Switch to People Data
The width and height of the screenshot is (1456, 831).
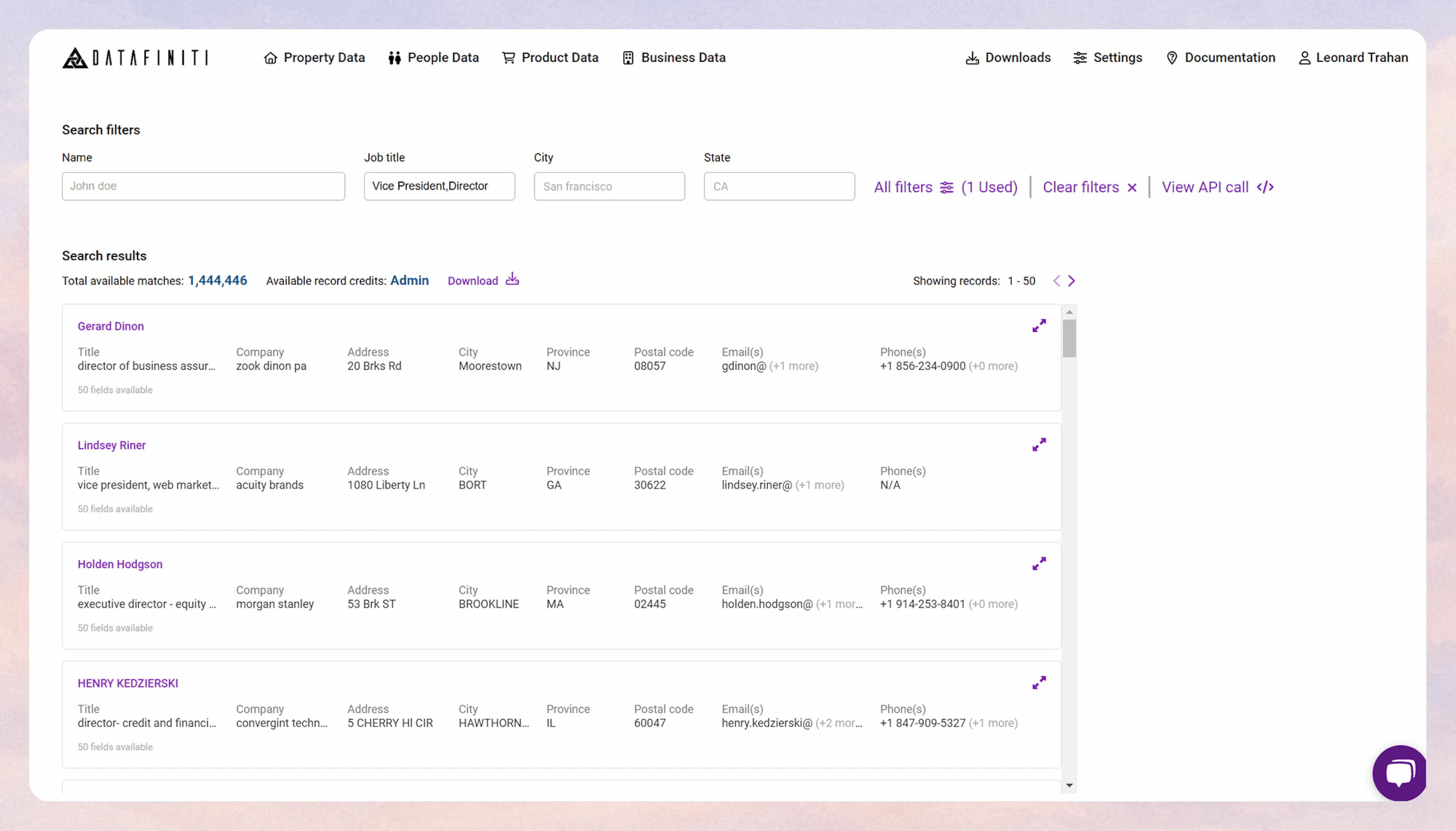coord(434,58)
